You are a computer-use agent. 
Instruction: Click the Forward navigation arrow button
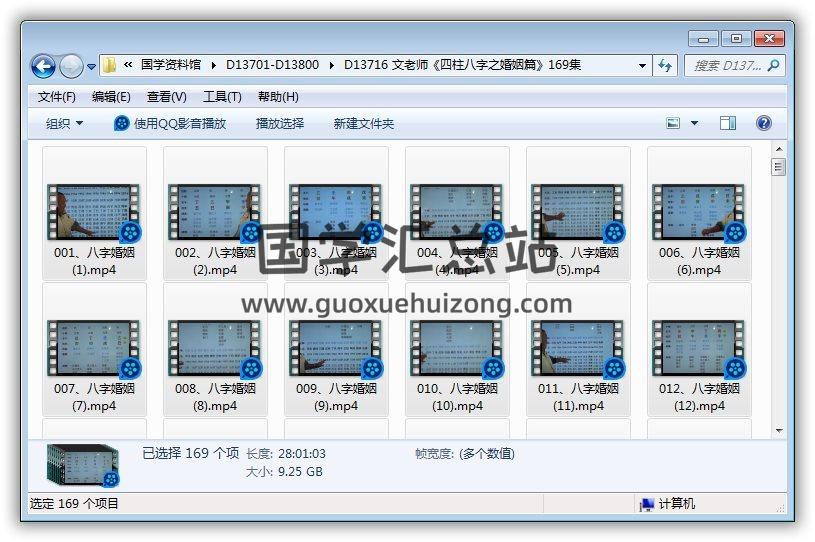[x=71, y=66]
